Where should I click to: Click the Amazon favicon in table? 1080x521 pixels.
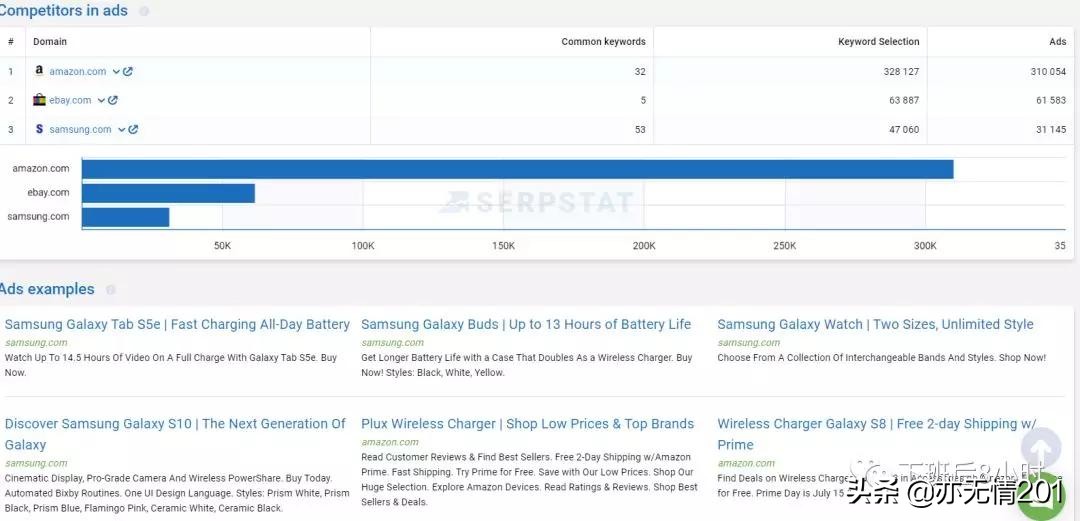pyautogui.click(x=39, y=70)
